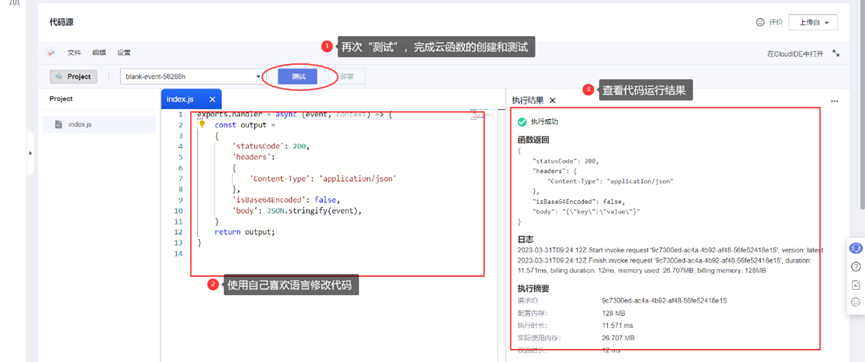Click the 日志 log heading
The height and width of the screenshot is (362, 865).
525,239
